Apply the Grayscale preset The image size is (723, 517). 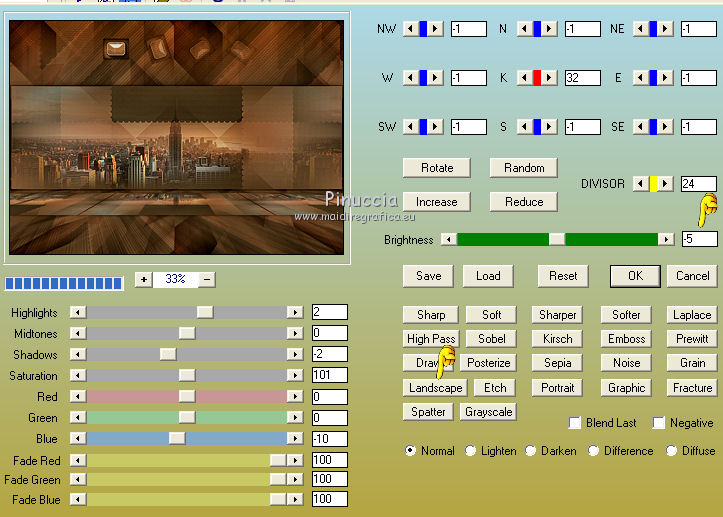[x=488, y=411]
